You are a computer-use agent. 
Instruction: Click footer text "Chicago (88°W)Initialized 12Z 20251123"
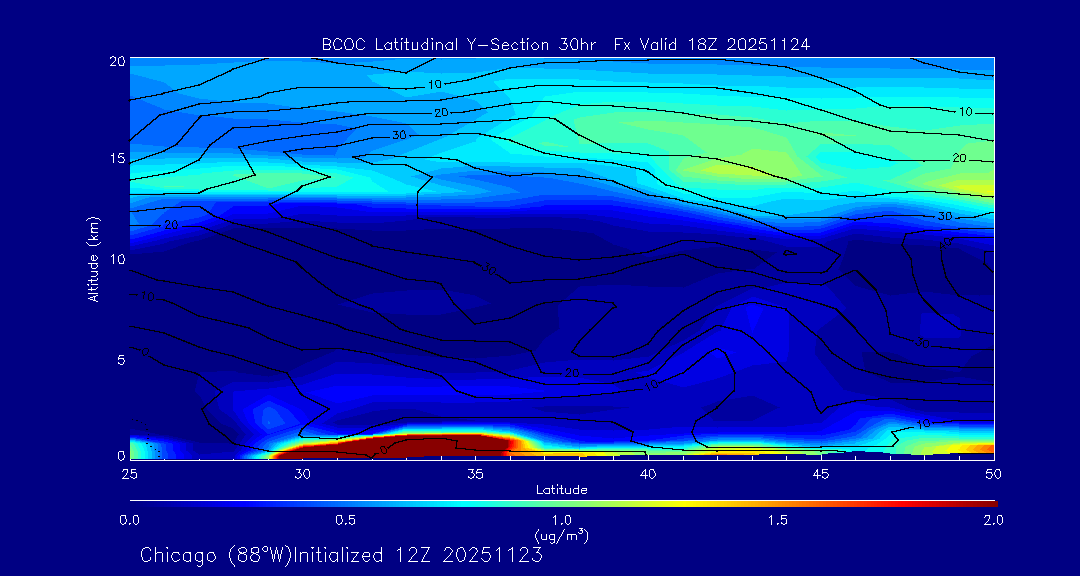pos(341,555)
